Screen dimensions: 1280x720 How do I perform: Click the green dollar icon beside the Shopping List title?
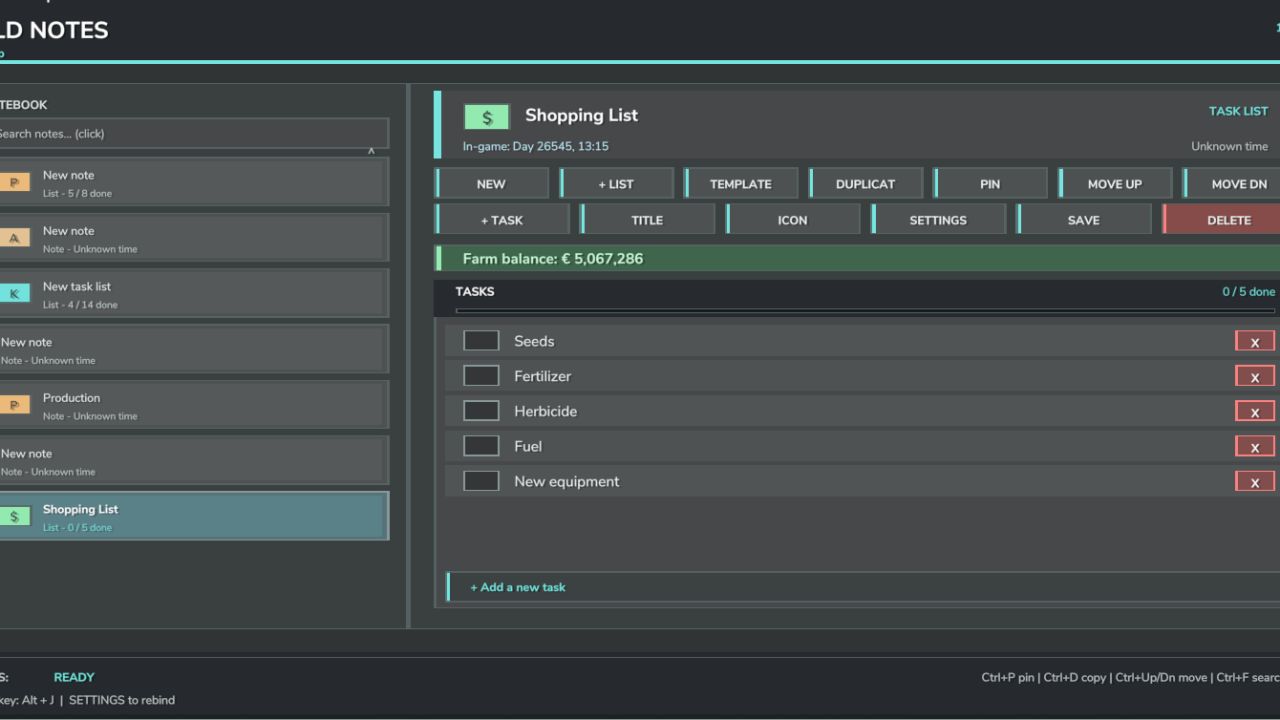[x=487, y=117]
